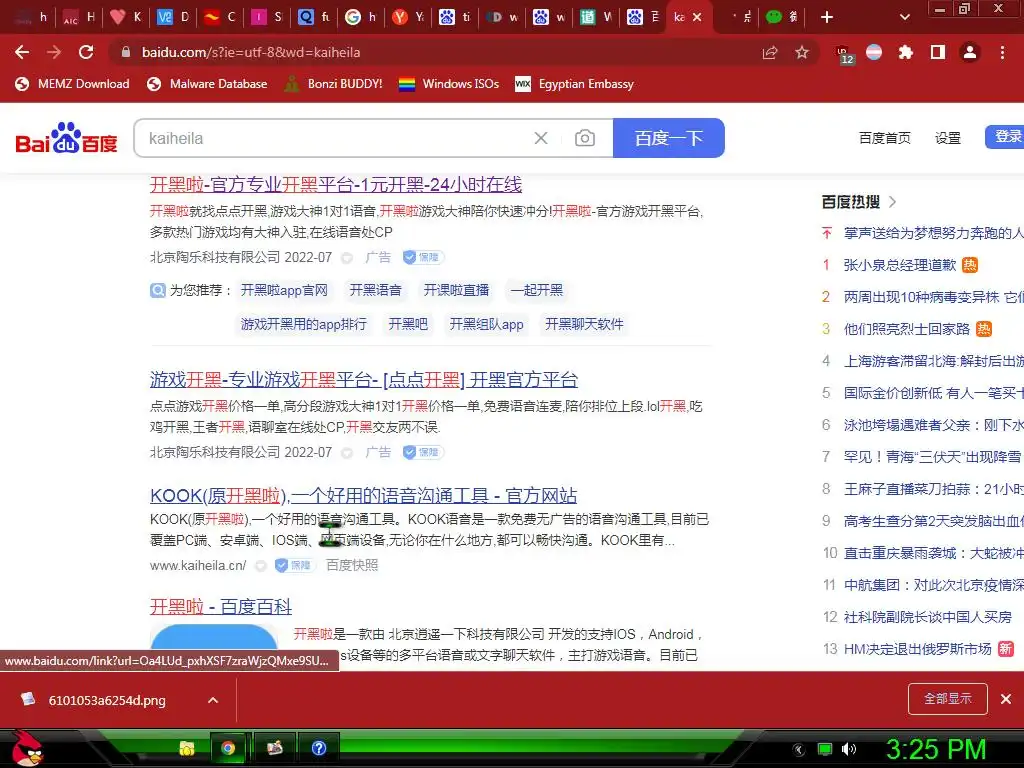The width and height of the screenshot is (1024, 768).
Task: Open the 百度首页 link
Action: coord(884,138)
